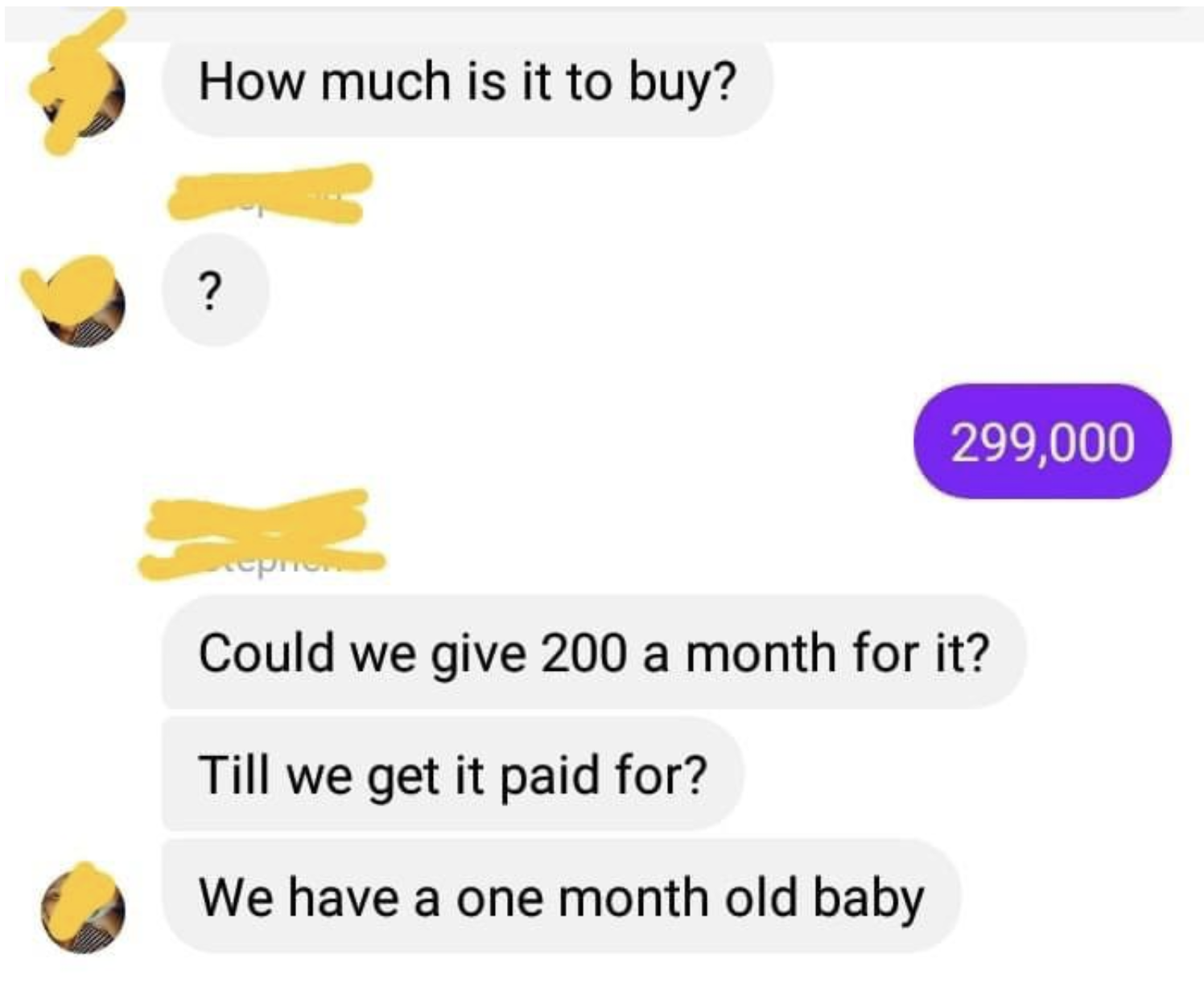
Task: Open the redacted sender name above "Could we give 200"
Action: [262, 534]
